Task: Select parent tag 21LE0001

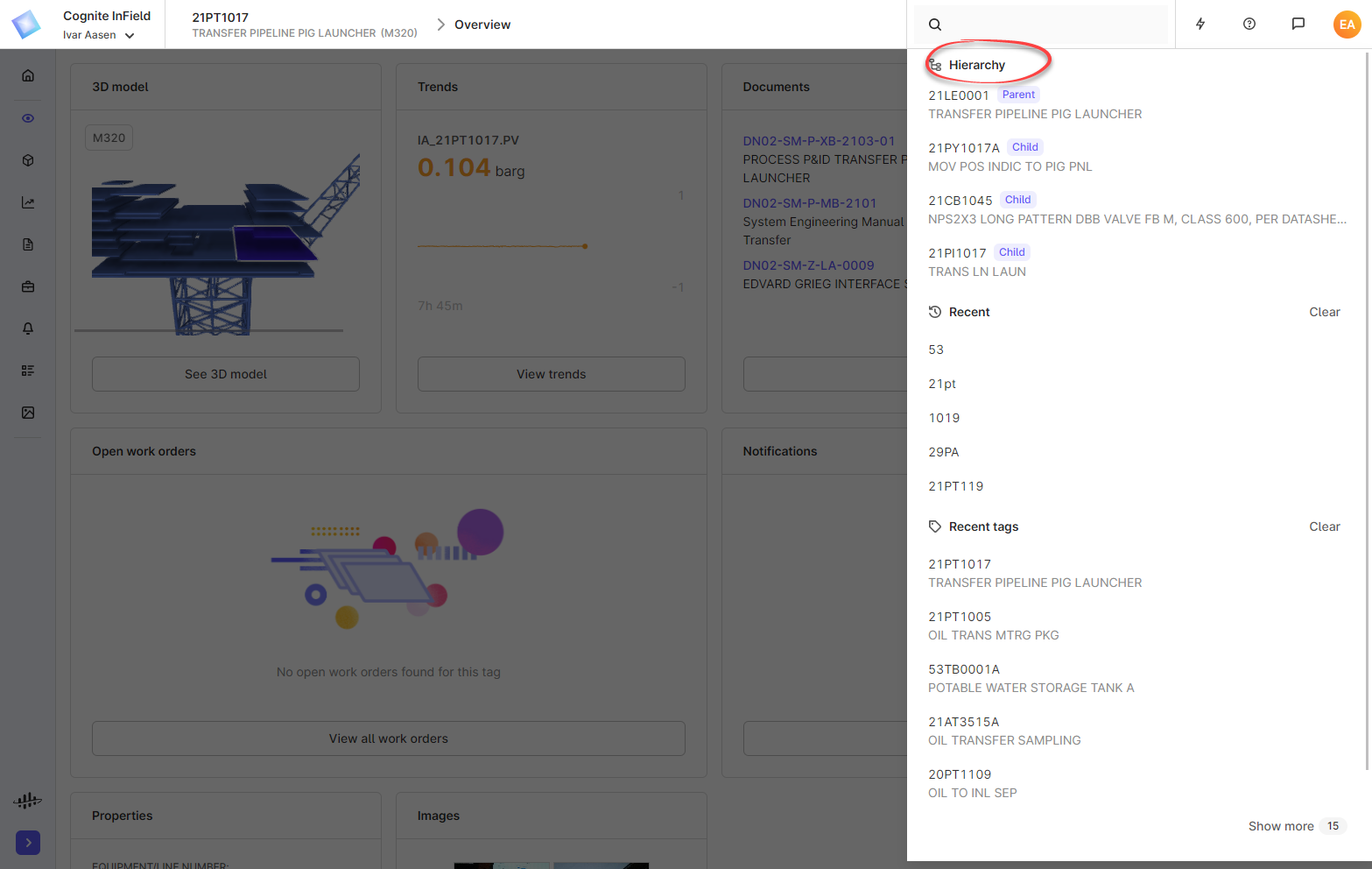Action: (x=1137, y=104)
